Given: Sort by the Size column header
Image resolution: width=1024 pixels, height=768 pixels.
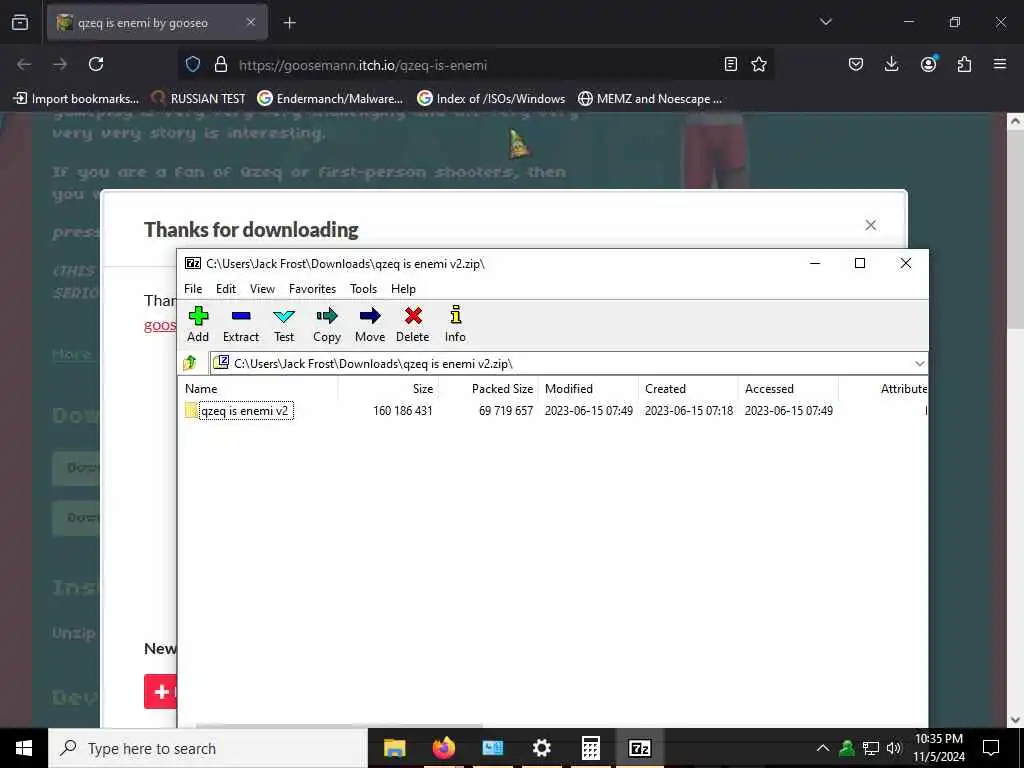Looking at the screenshot, I should [x=423, y=389].
